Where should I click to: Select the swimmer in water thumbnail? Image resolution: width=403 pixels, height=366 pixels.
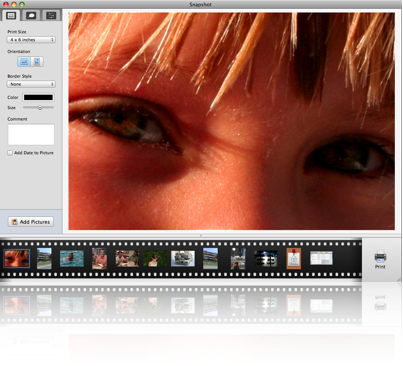coord(72,259)
